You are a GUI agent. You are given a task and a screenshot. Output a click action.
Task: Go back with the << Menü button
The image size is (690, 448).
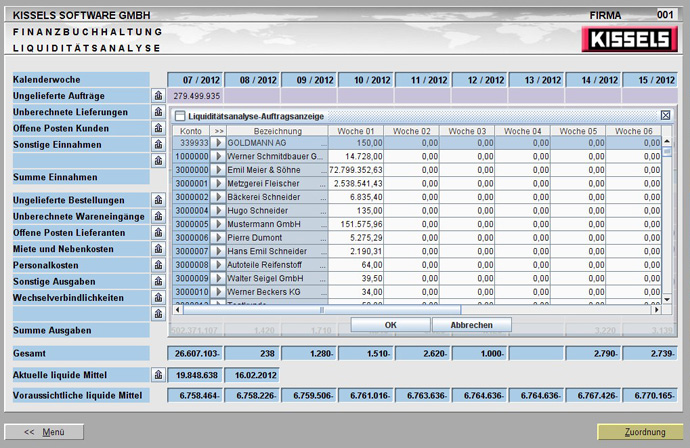(x=44, y=432)
